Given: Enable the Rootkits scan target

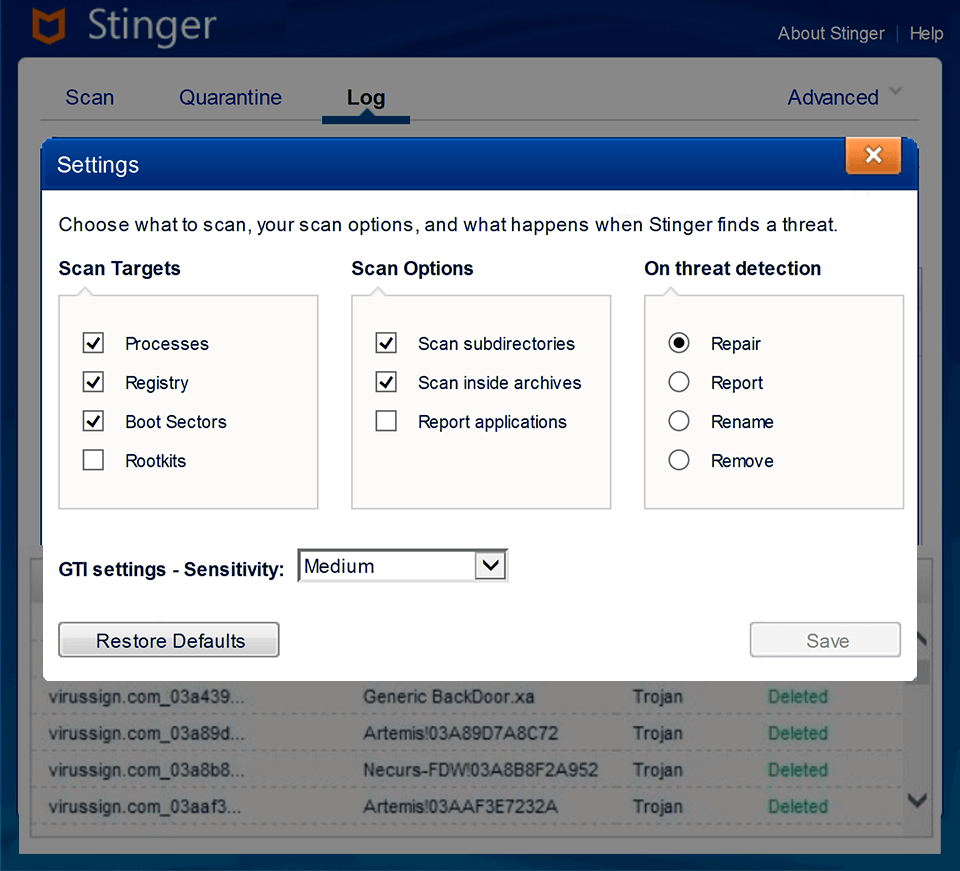Looking at the screenshot, I should pyautogui.click(x=93, y=460).
